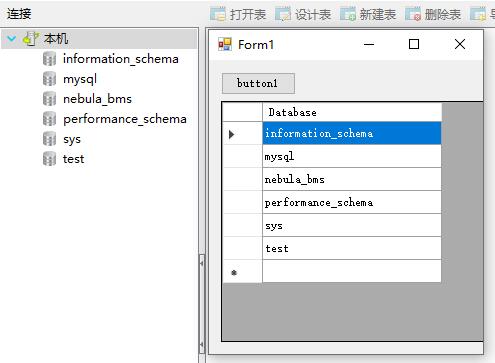This screenshot has height=363, width=495.
Task: Click the empty new-row cell in grid
Action: pyautogui.click(x=352, y=271)
